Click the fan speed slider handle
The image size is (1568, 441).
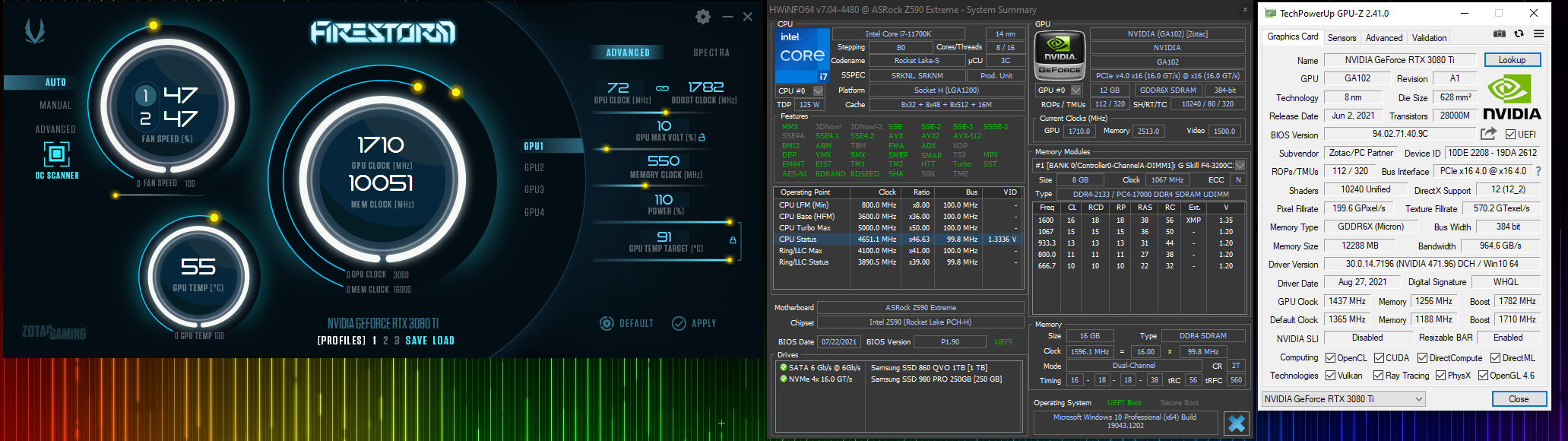(116, 195)
